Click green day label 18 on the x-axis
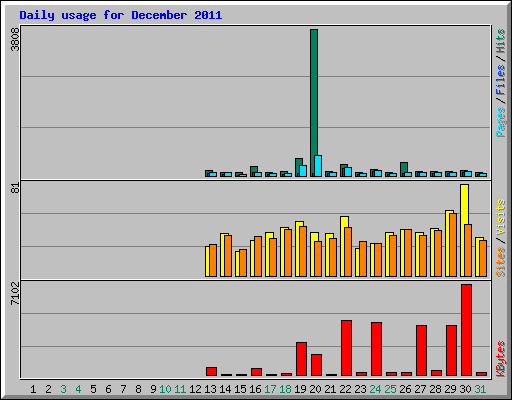 tap(285, 389)
